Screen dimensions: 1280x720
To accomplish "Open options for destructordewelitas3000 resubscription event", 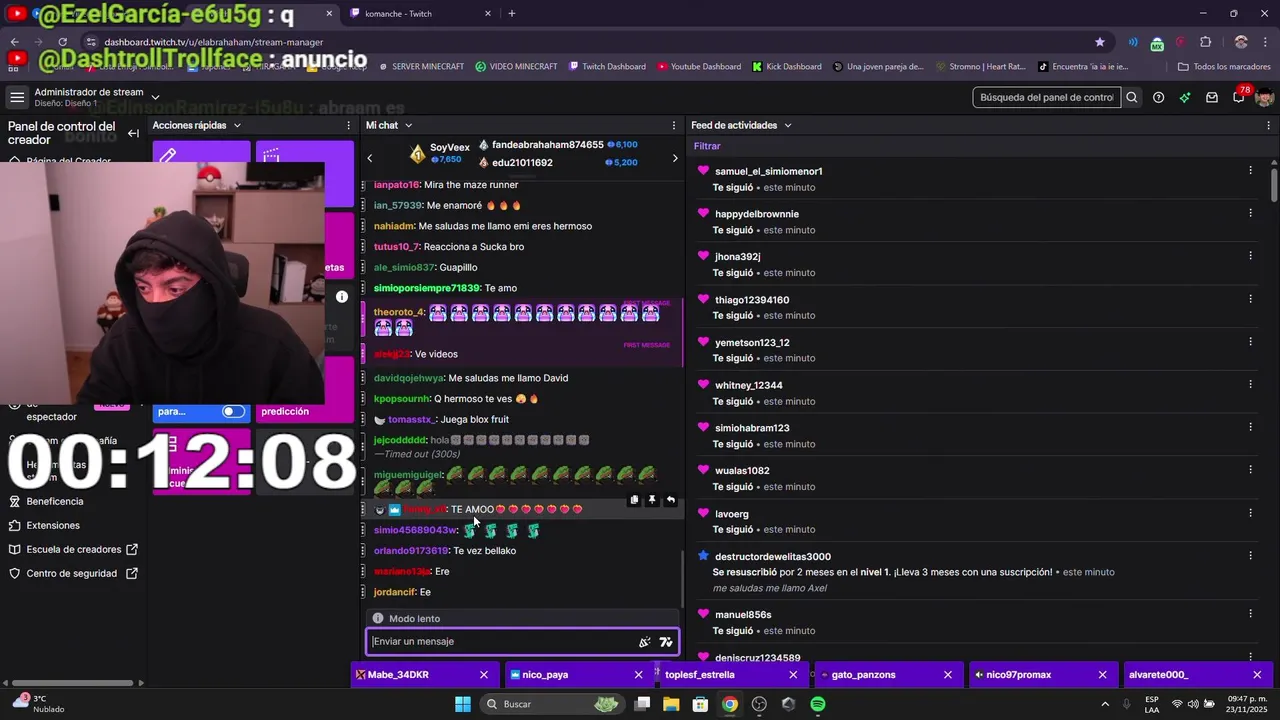I will point(1250,556).
